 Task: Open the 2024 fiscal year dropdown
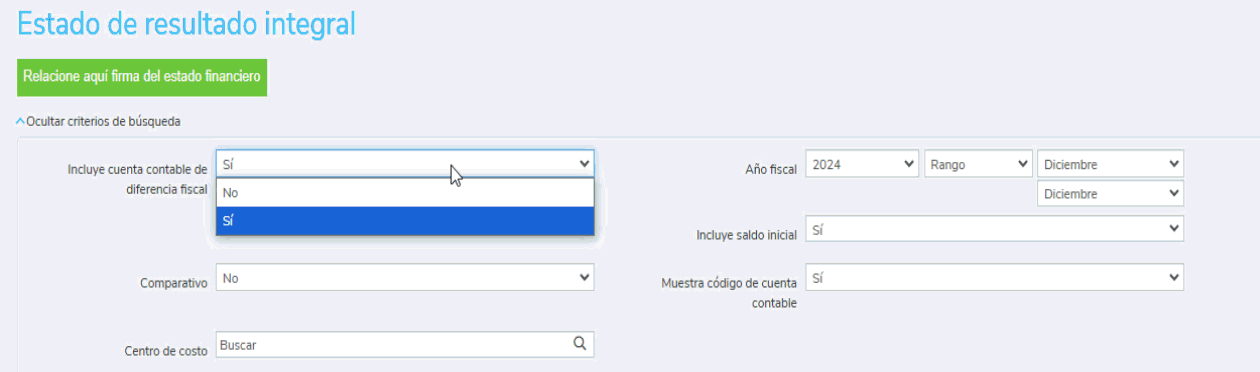click(861, 165)
